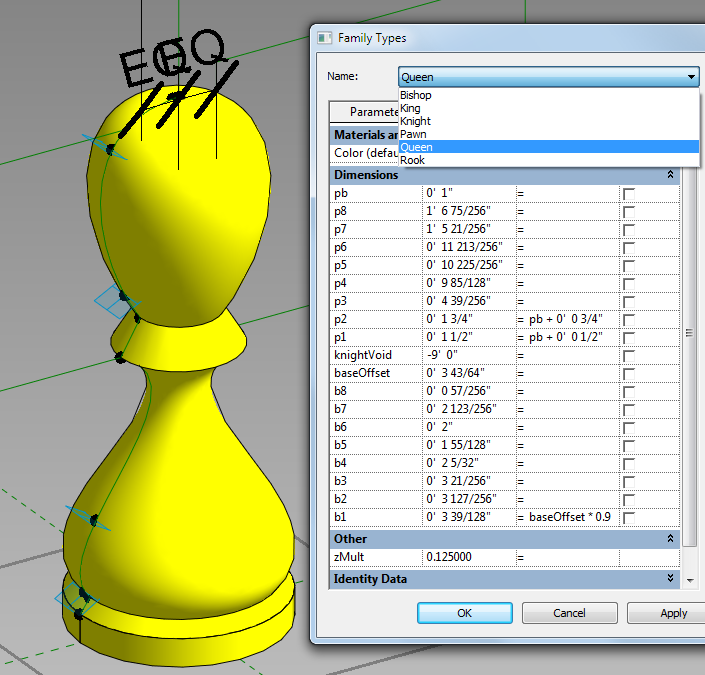Open the Name dropdown arrow
Screen dimensions: 705x675
pyautogui.click(x=691, y=77)
